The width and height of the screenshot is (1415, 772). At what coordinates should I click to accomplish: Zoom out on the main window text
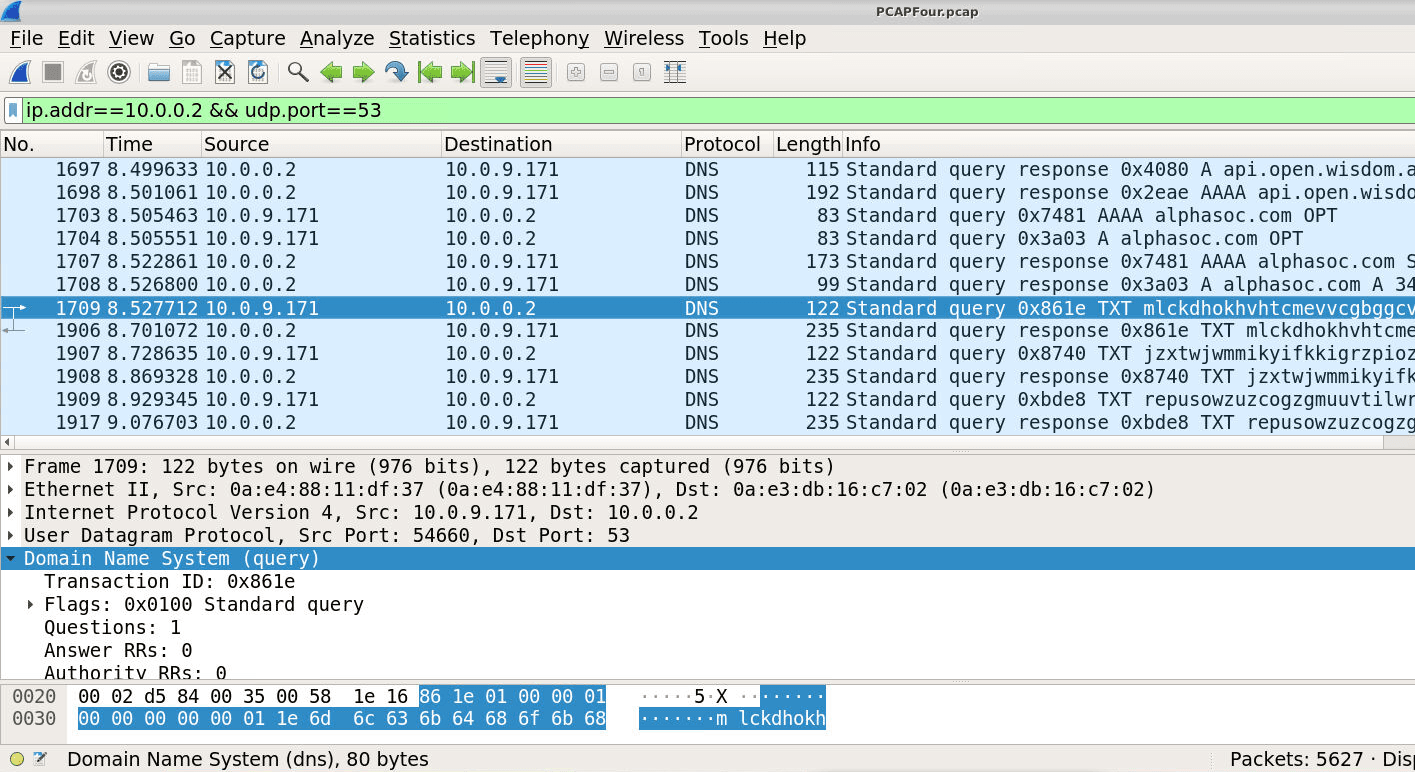pyautogui.click(x=609, y=72)
